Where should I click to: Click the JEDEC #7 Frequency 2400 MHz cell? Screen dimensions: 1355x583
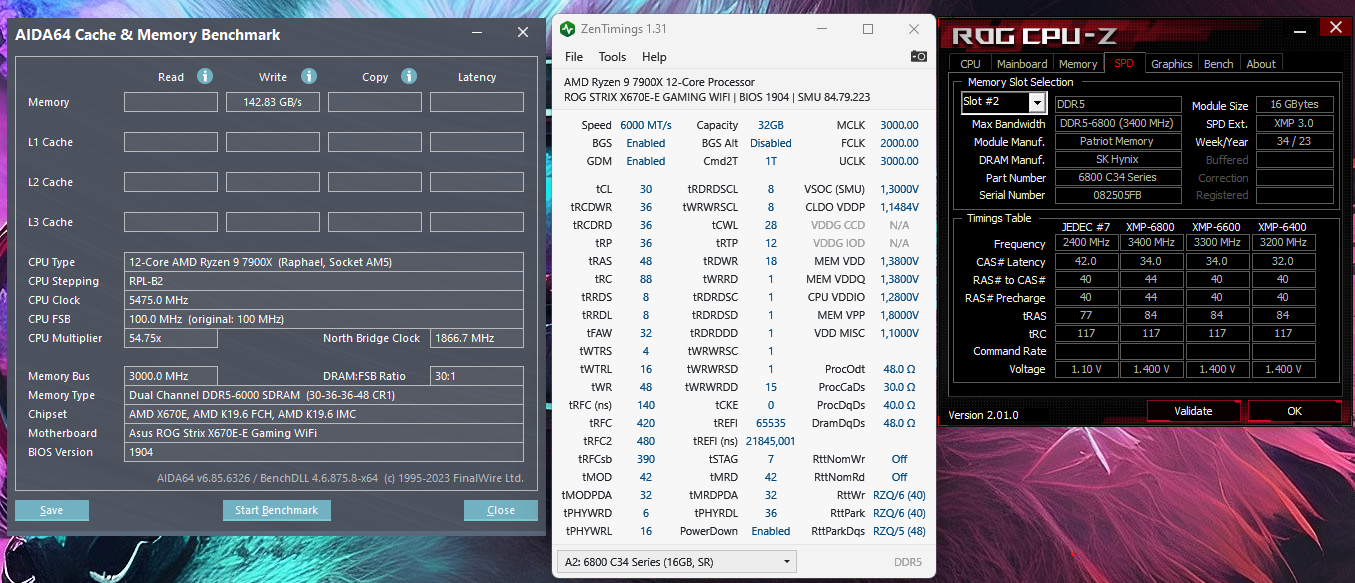(1085, 243)
